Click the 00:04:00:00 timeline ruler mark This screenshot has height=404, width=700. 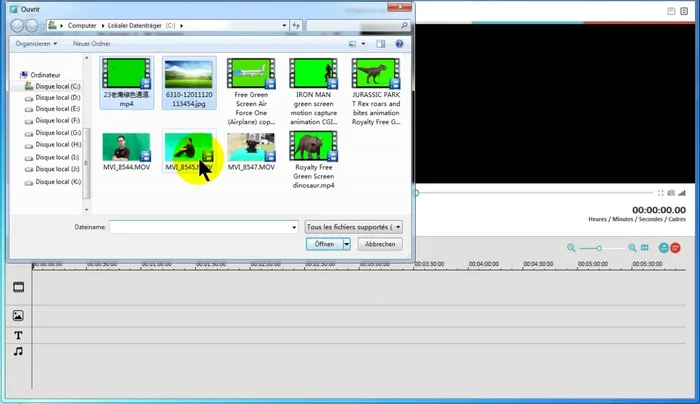coord(483,264)
